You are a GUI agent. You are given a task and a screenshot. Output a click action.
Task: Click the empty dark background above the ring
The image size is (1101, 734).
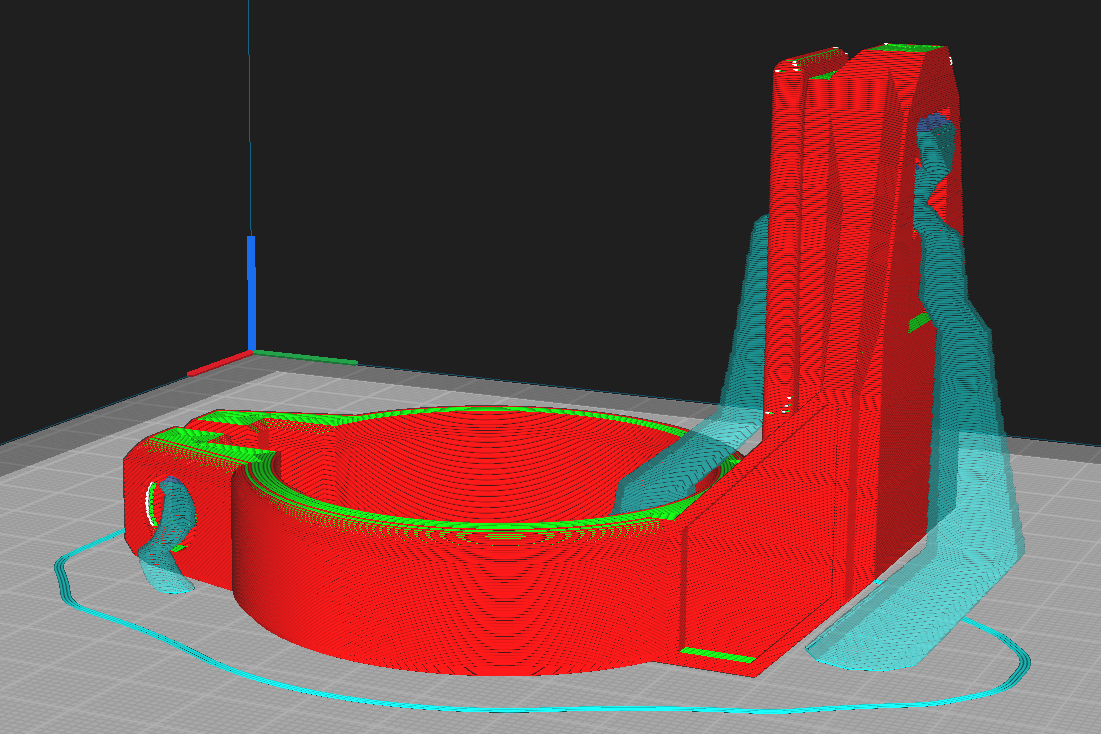tap(500, 200)
